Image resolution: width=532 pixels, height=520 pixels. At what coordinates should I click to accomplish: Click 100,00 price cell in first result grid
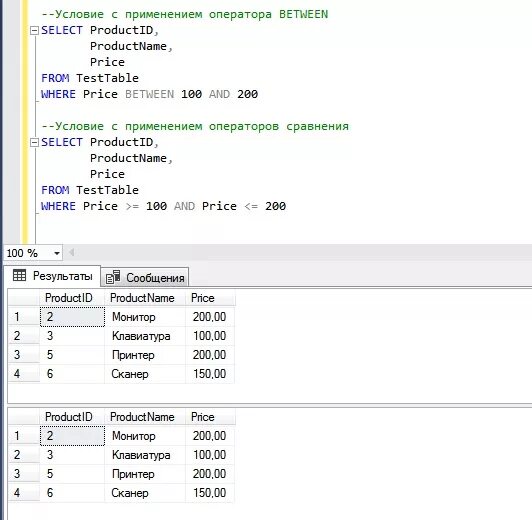(x=210, y=336)
